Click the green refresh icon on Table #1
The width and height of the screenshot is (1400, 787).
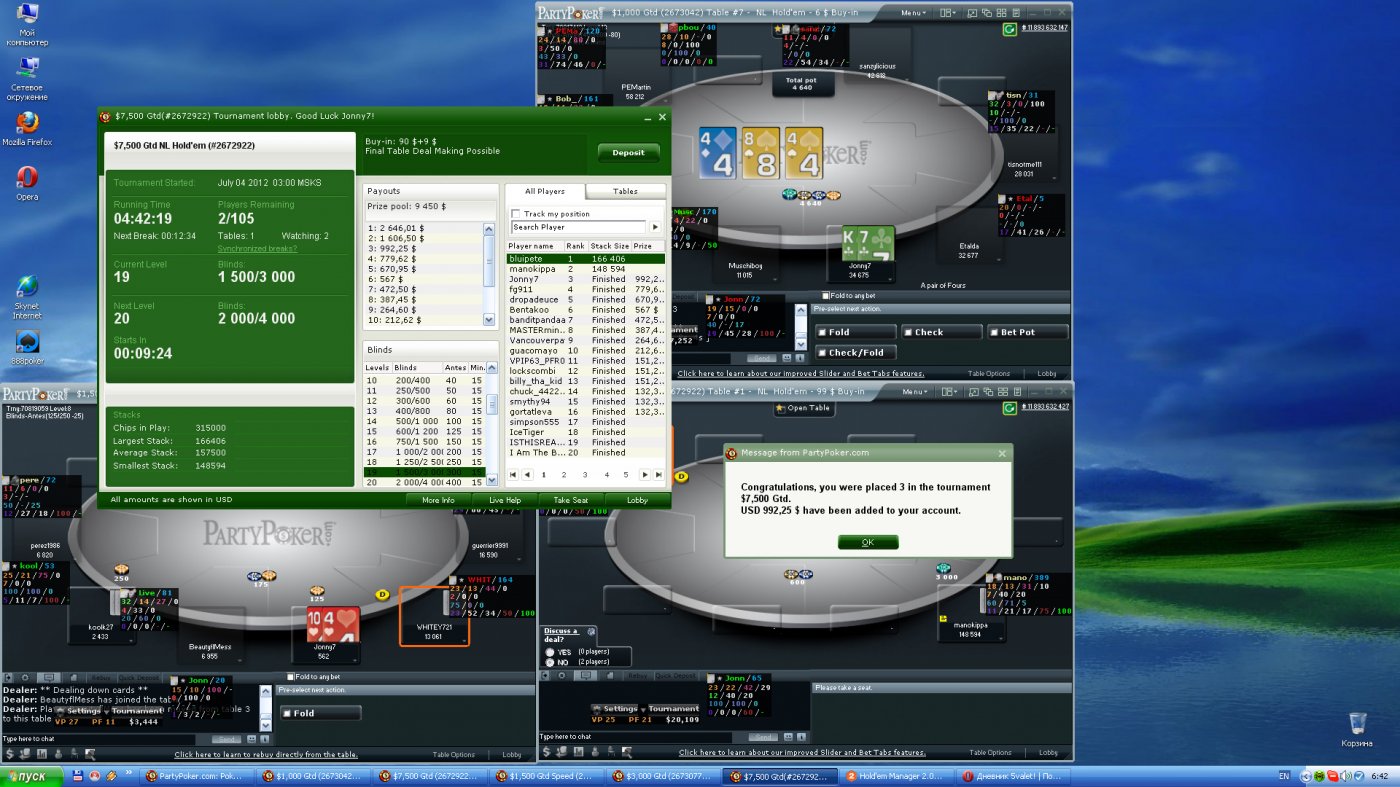tap(1009, 408)
